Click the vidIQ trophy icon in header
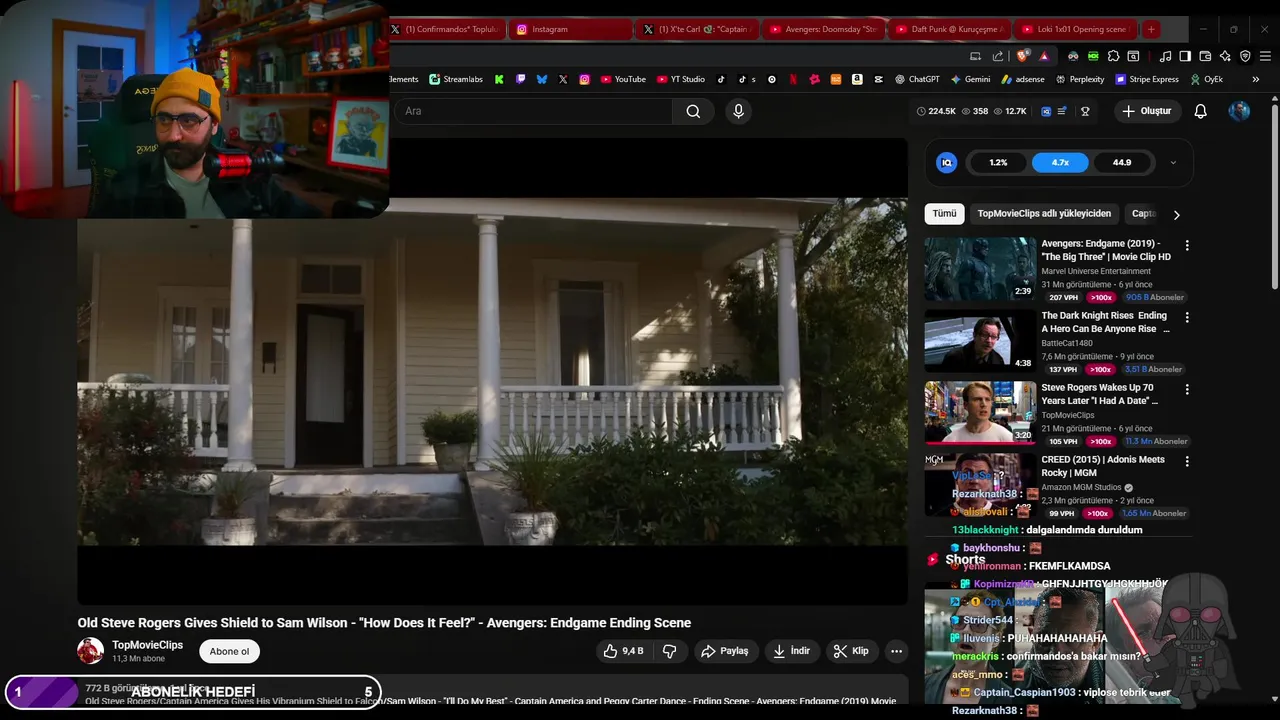The image size is (1280, 720). (x=1085, y=111)
